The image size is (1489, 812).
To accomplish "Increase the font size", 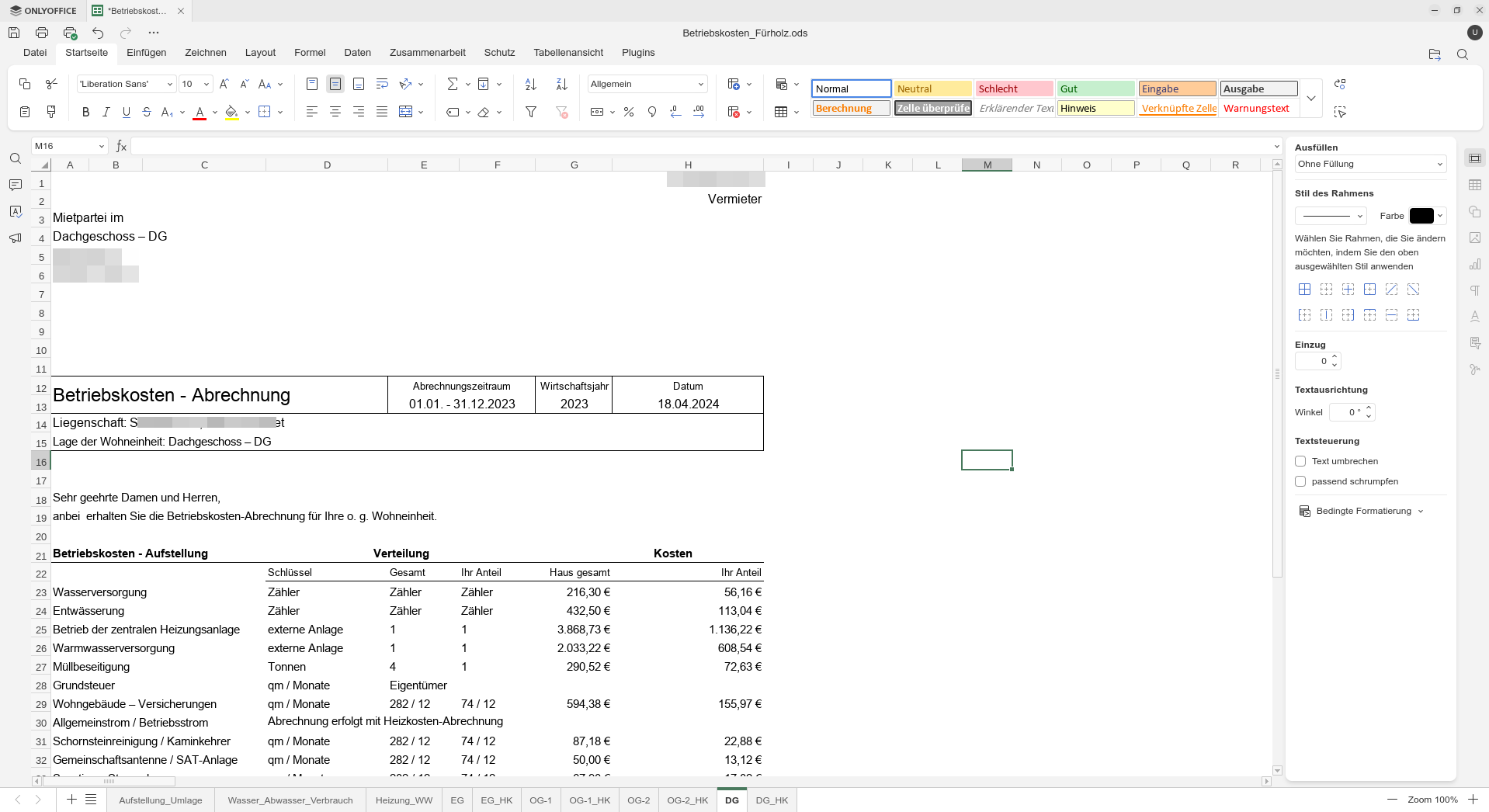I will (x=224, y=84).
